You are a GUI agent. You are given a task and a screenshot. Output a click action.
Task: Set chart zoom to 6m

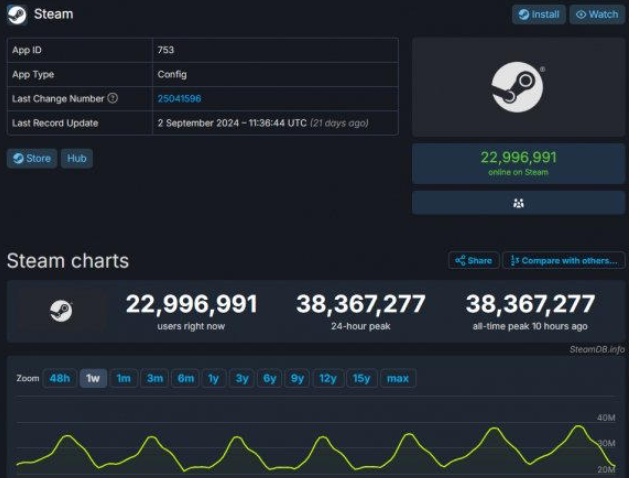tap(186, 378)
